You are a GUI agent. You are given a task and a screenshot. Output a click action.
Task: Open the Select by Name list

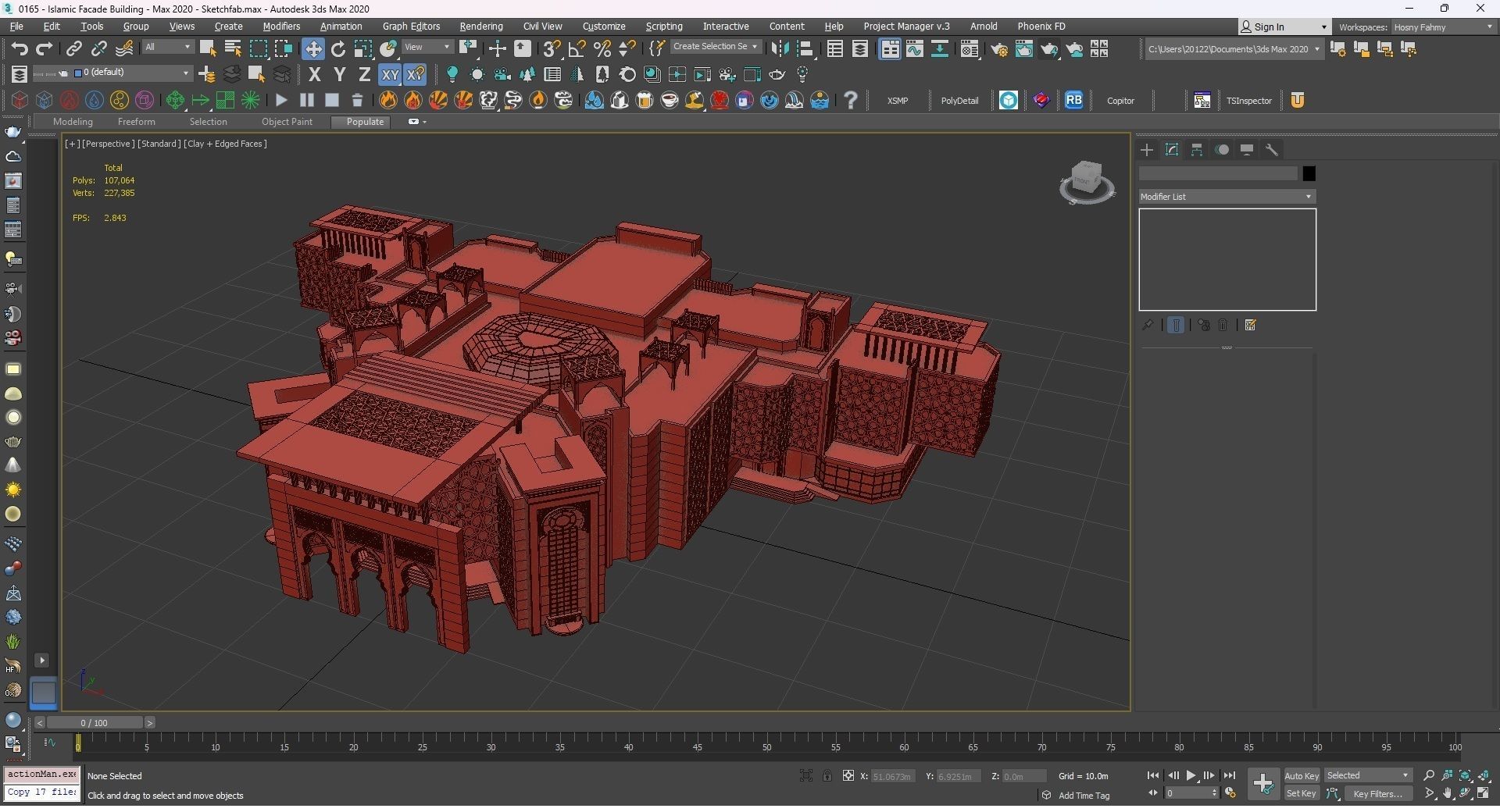233,49
